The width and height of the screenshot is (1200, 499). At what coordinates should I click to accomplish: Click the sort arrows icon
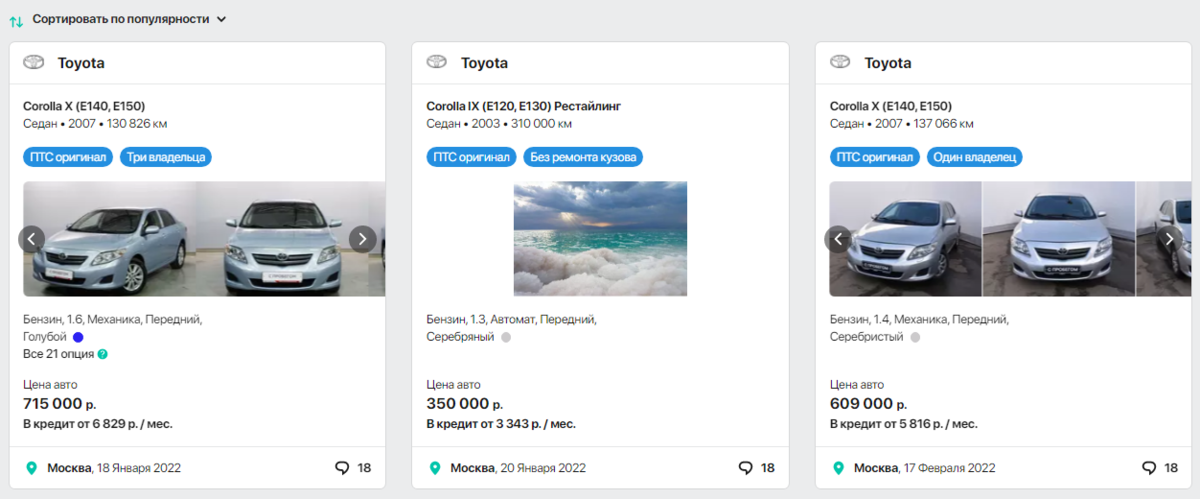[16, 20]
